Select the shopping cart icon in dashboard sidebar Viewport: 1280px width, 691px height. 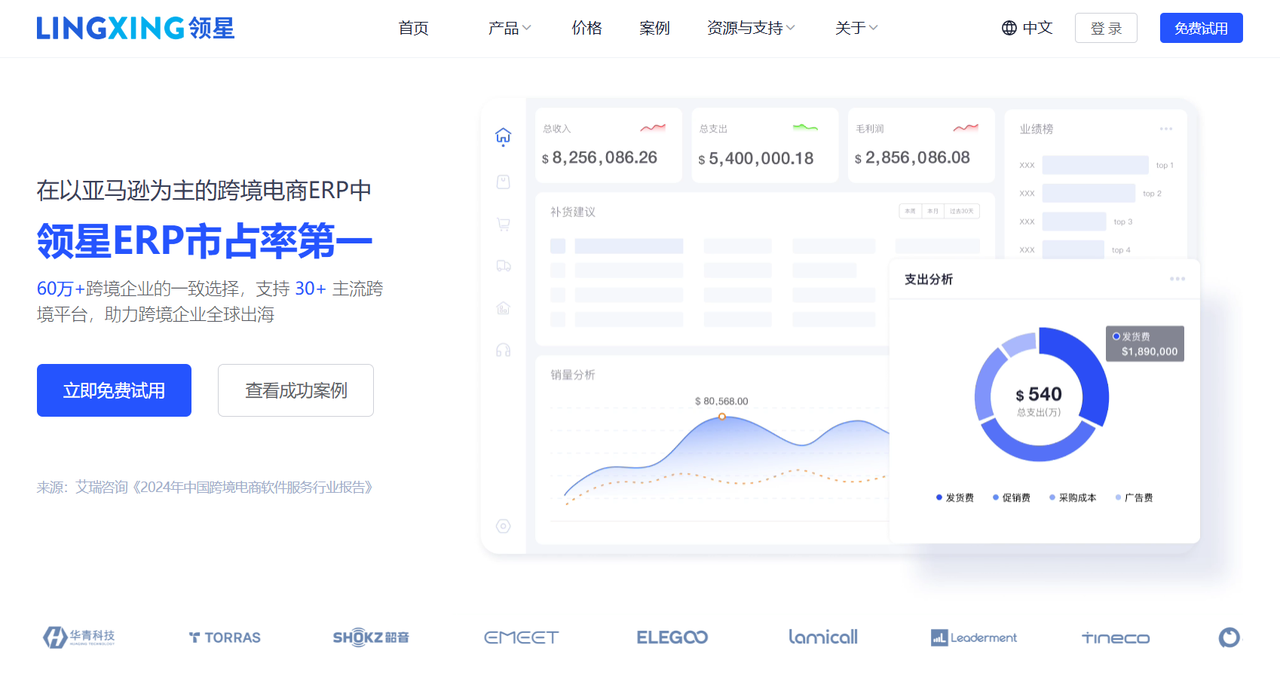503,224
